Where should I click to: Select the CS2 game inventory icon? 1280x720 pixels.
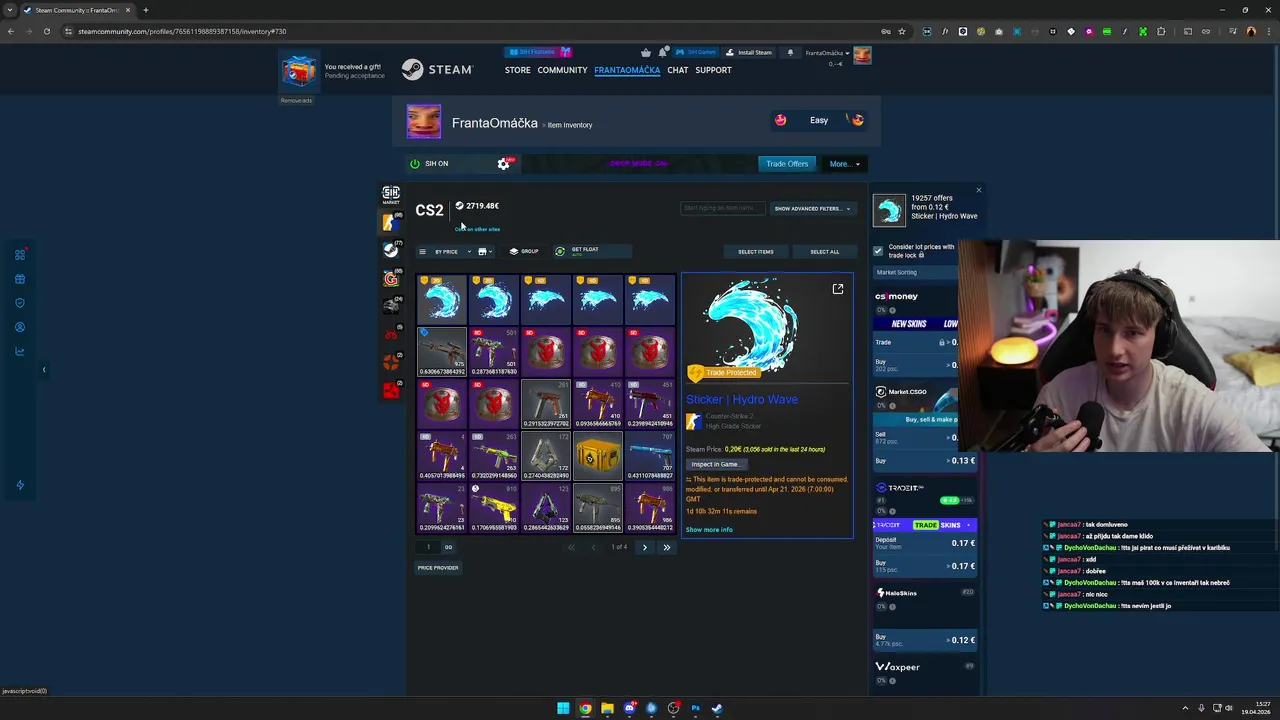pyautogui.click(x=390, y=222)
